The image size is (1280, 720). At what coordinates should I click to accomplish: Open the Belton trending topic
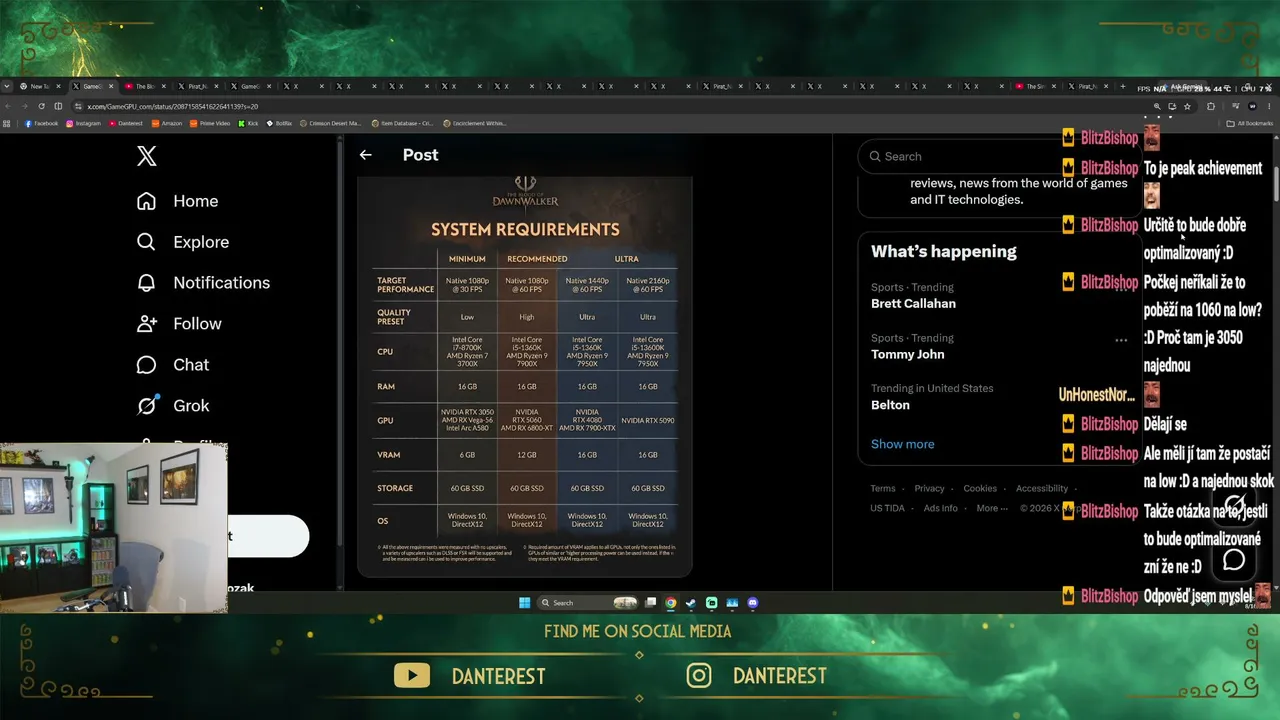point(890,405)
